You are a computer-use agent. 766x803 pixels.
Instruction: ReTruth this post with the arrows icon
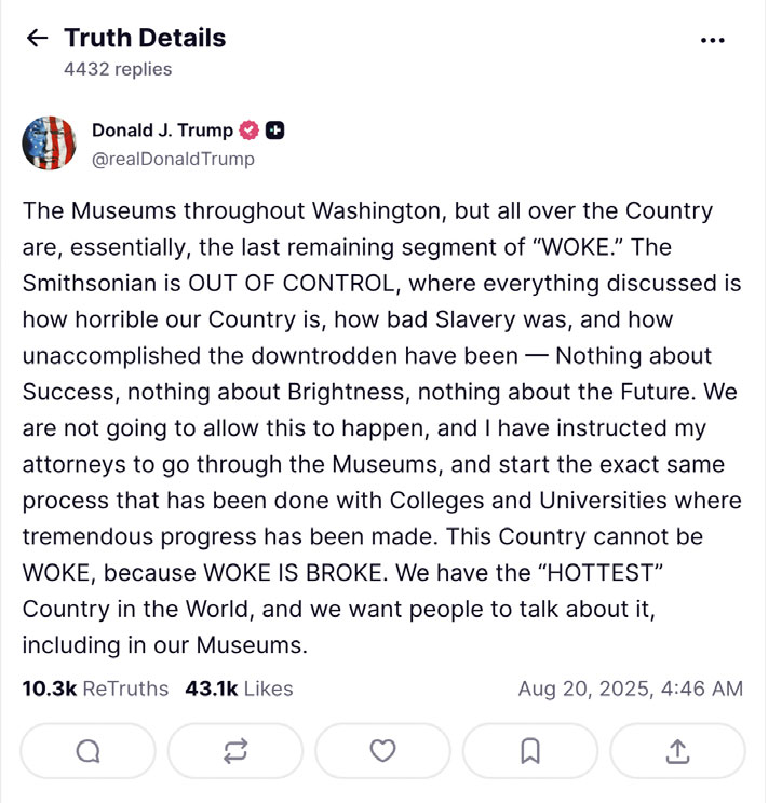(x=235, y=750)
